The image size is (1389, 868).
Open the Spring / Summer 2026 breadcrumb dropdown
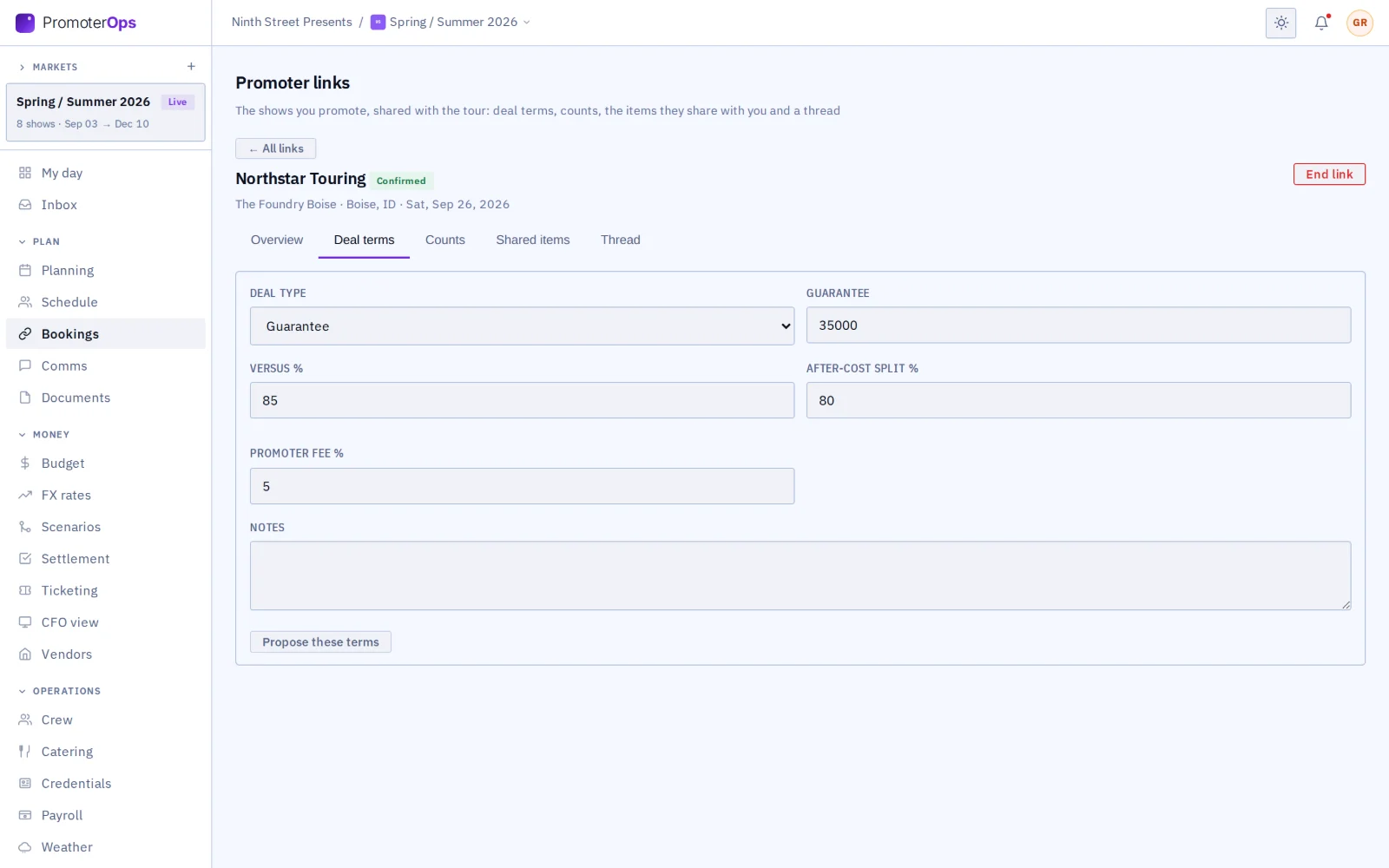(451, 23)
